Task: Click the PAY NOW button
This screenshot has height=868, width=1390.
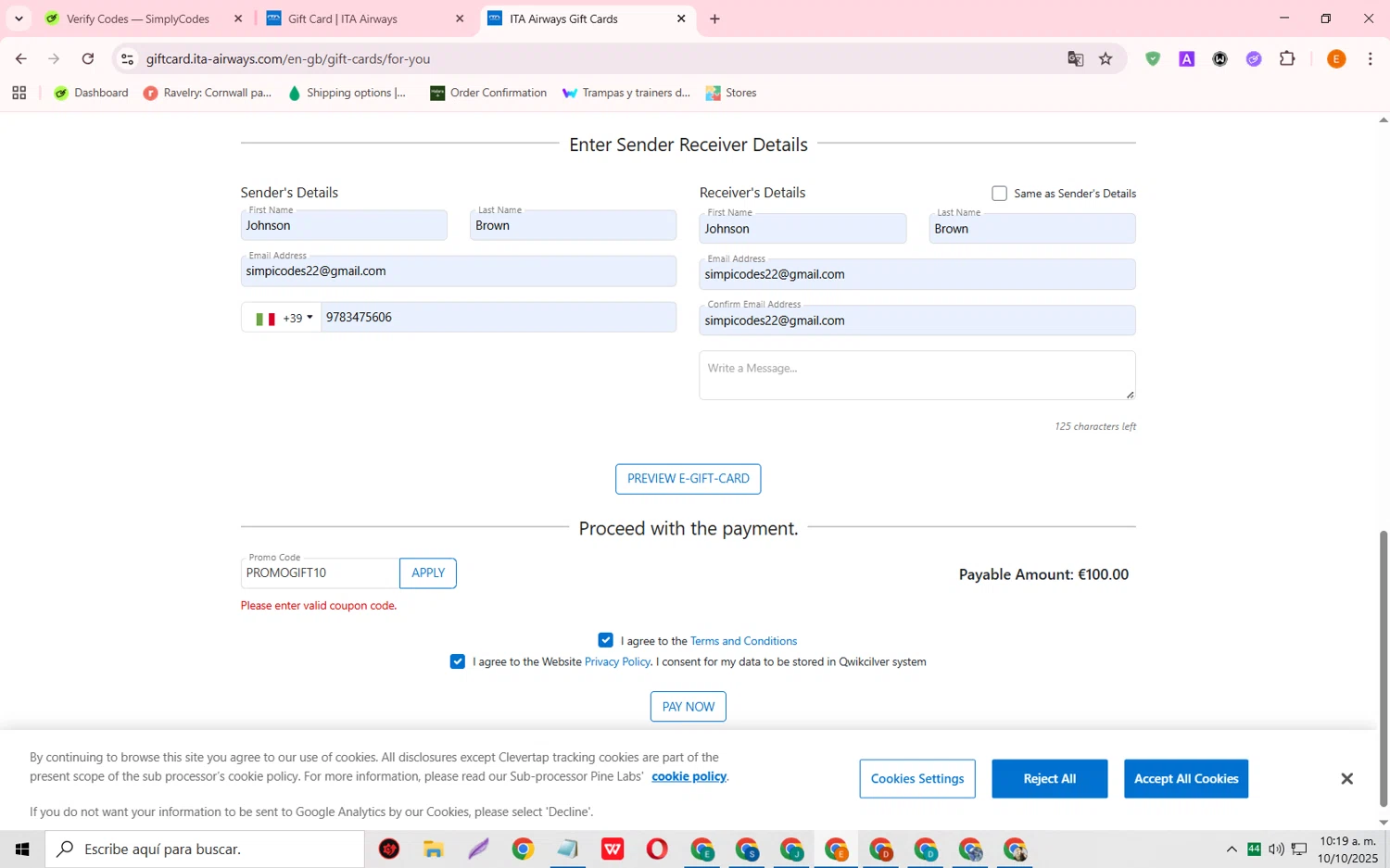Action: [x=689, y=707]
